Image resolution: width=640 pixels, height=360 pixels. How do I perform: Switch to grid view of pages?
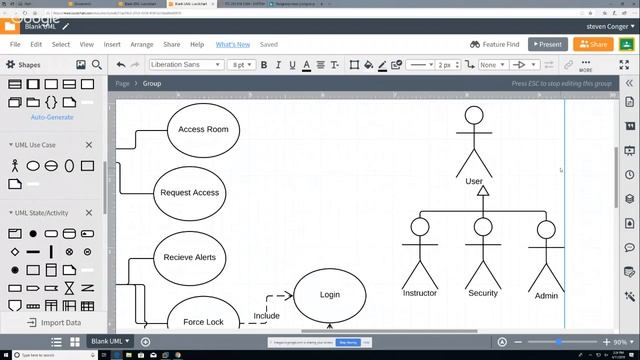75,342
